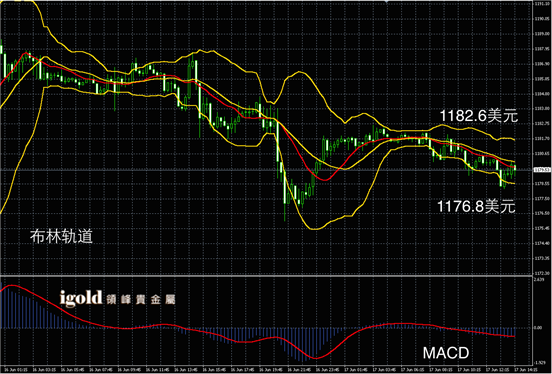Click the current price marker on price axis

tap(542, 170)
